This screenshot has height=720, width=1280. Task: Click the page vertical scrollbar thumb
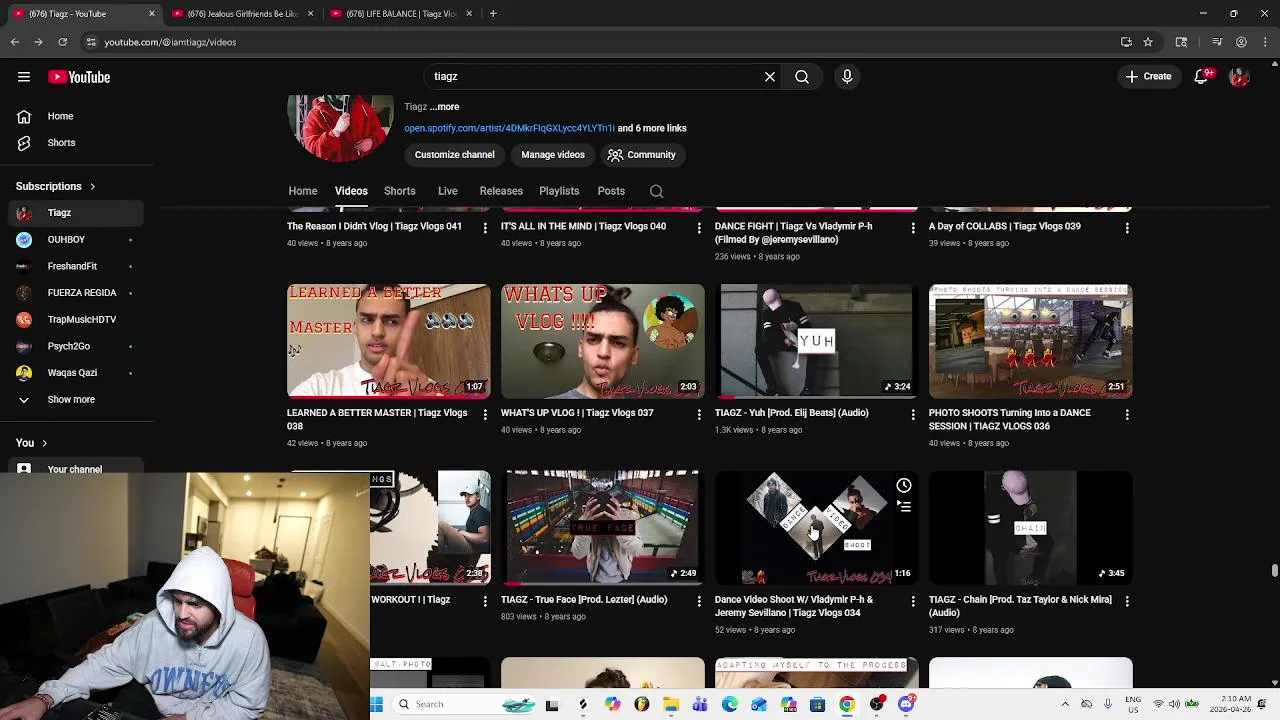(1274, 570)
